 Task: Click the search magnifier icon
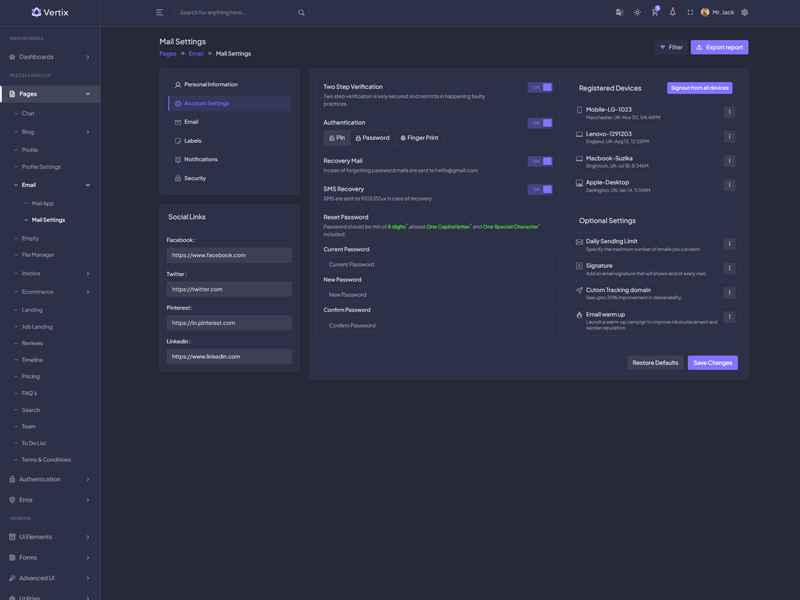[301, 13]
